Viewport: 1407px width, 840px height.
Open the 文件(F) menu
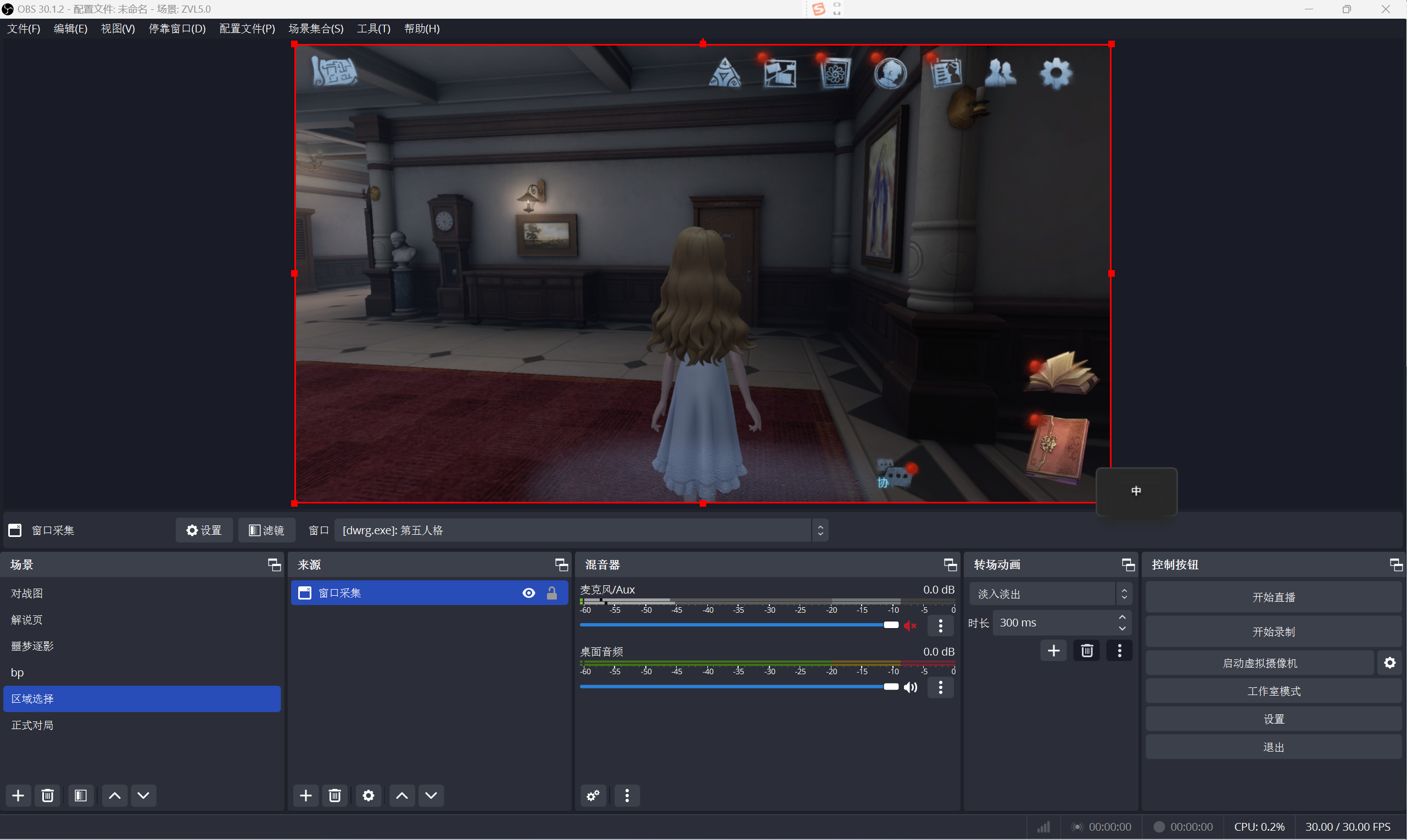tap(24, 29)
